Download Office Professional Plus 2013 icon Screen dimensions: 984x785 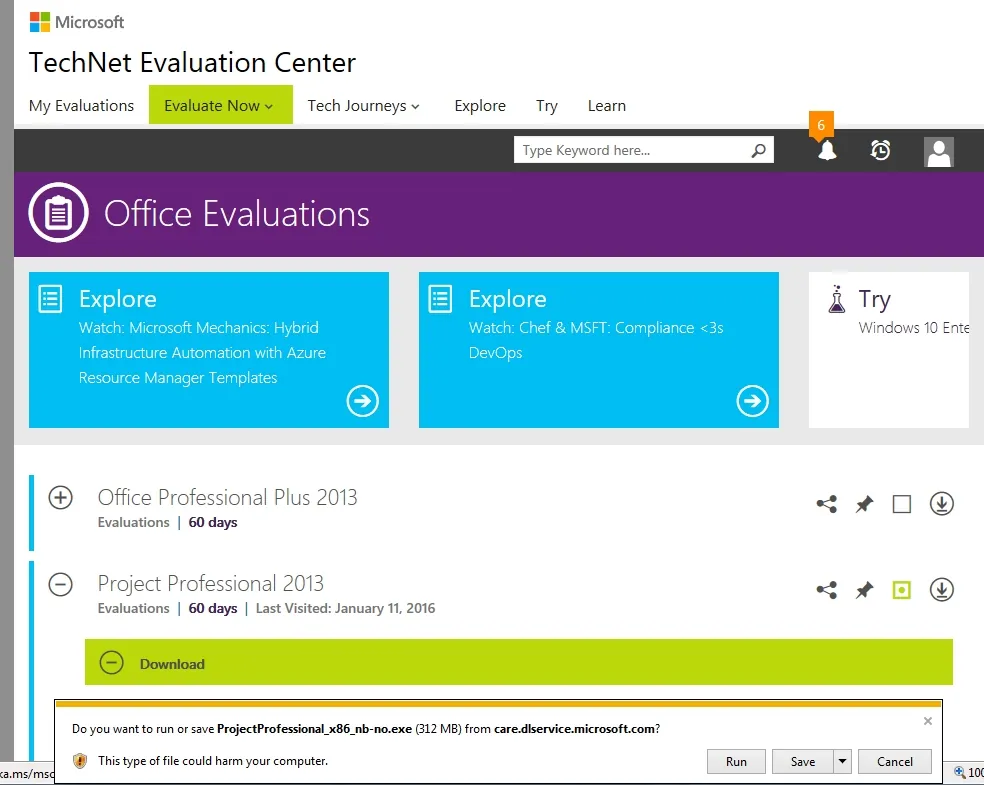coord(941,504)
